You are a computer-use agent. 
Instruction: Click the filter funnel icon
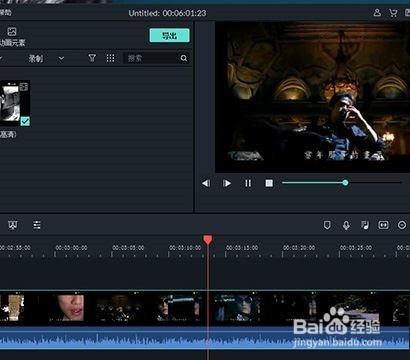pos(92,58)
